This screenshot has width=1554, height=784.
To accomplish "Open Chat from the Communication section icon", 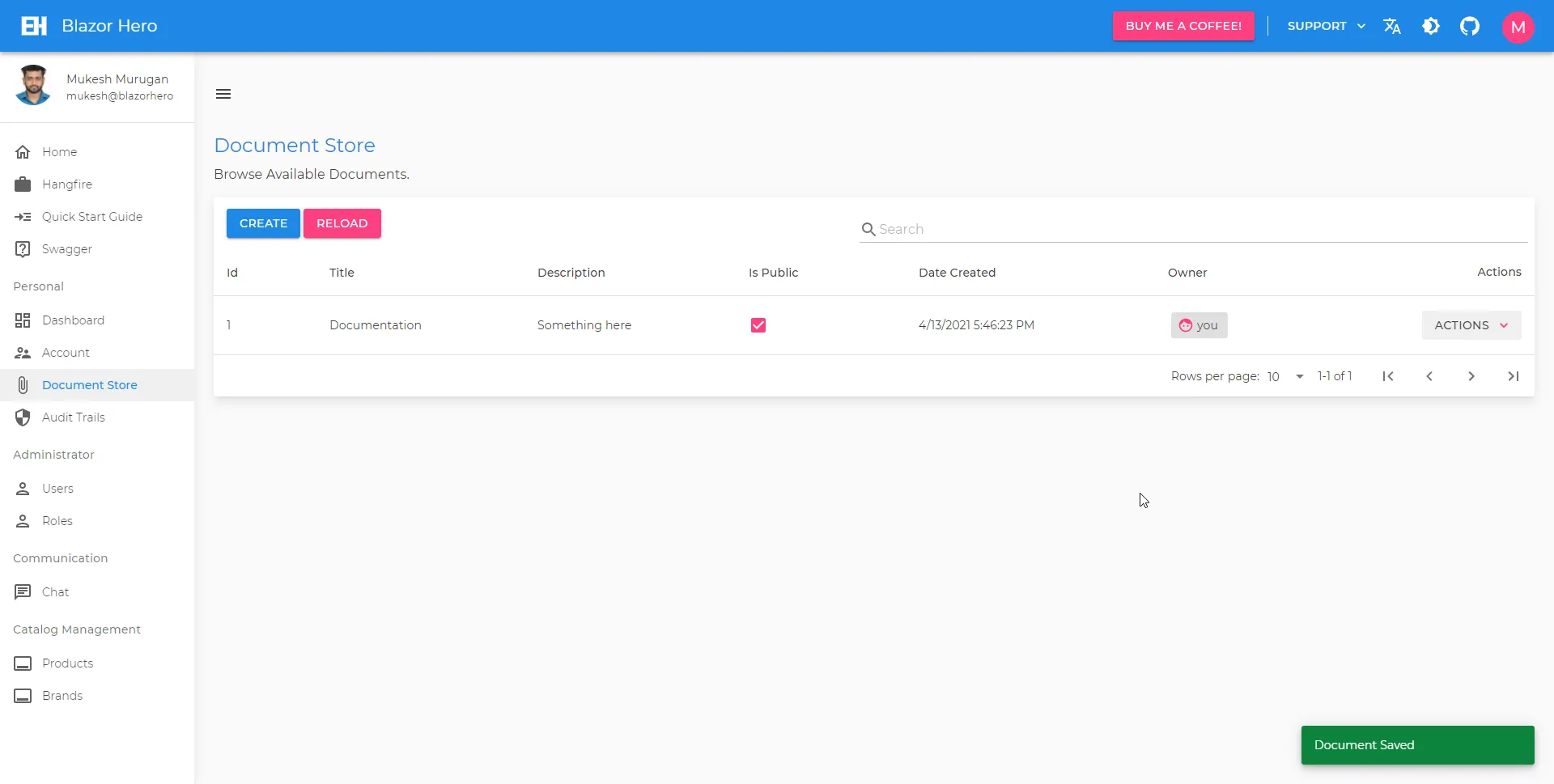I will point(23,591).
